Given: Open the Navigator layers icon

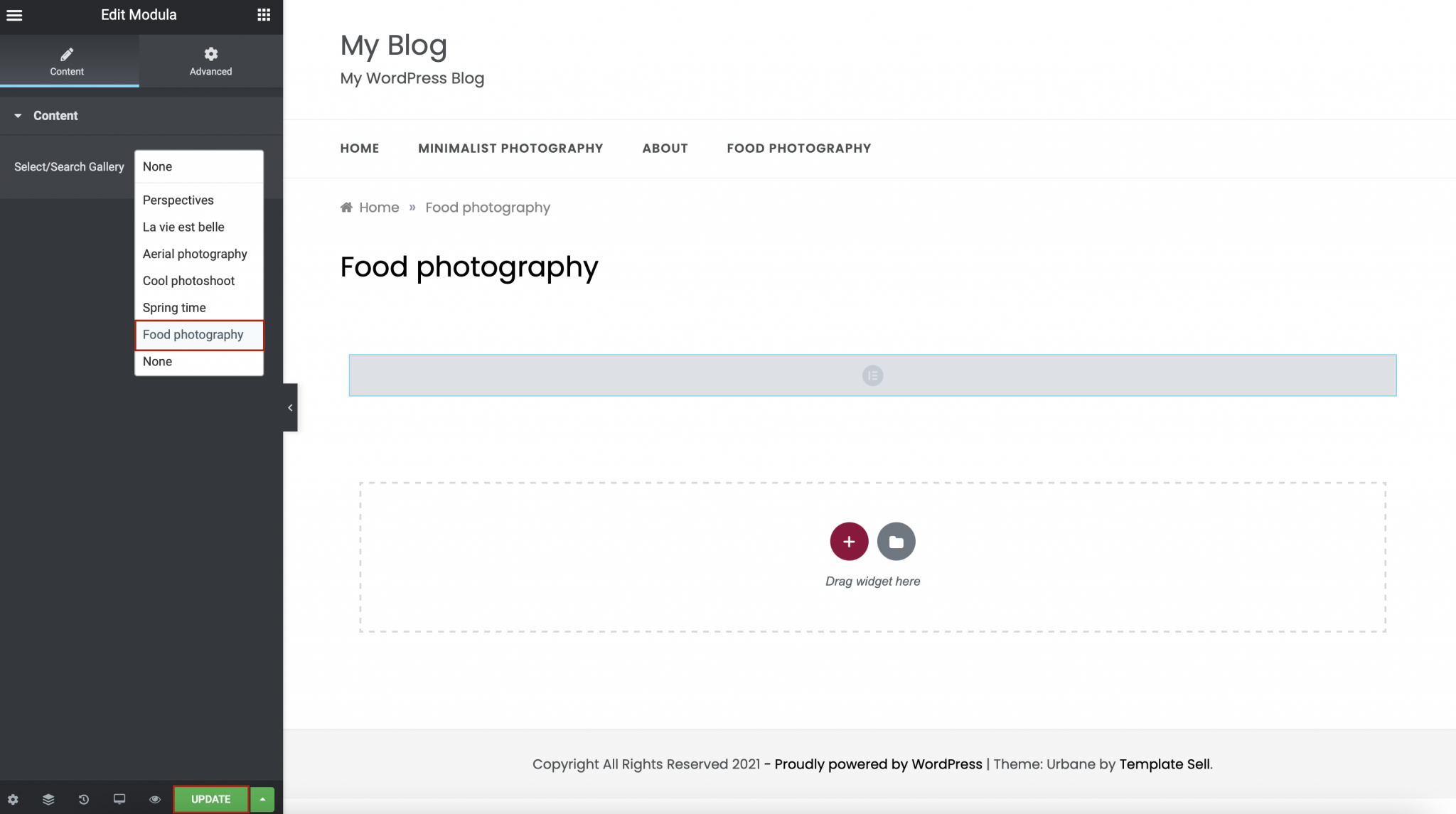Looking at the screenshot, I should point(48,799).
